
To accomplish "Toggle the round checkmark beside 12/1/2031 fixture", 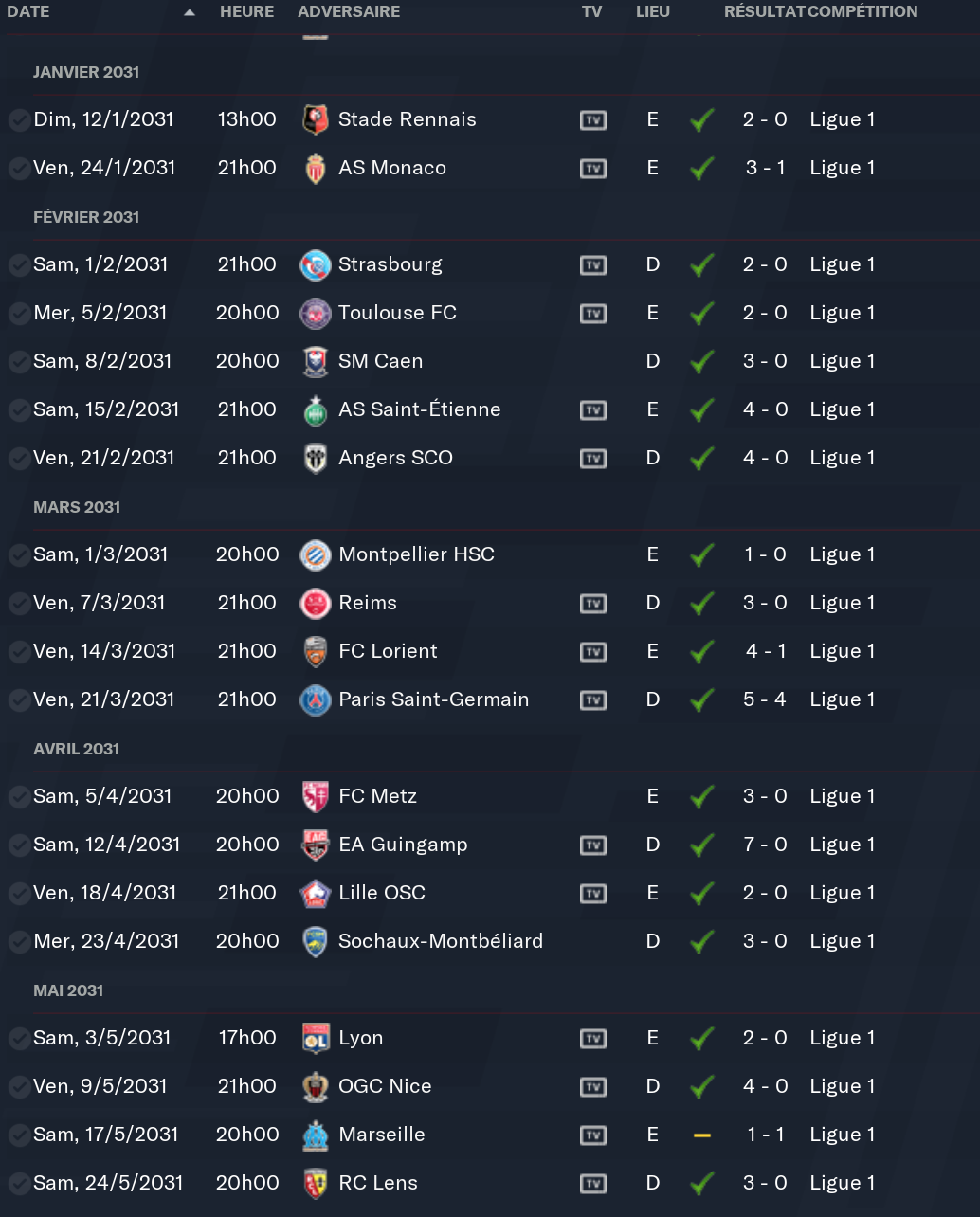I will pyautogui.click(x=18, y=120).
